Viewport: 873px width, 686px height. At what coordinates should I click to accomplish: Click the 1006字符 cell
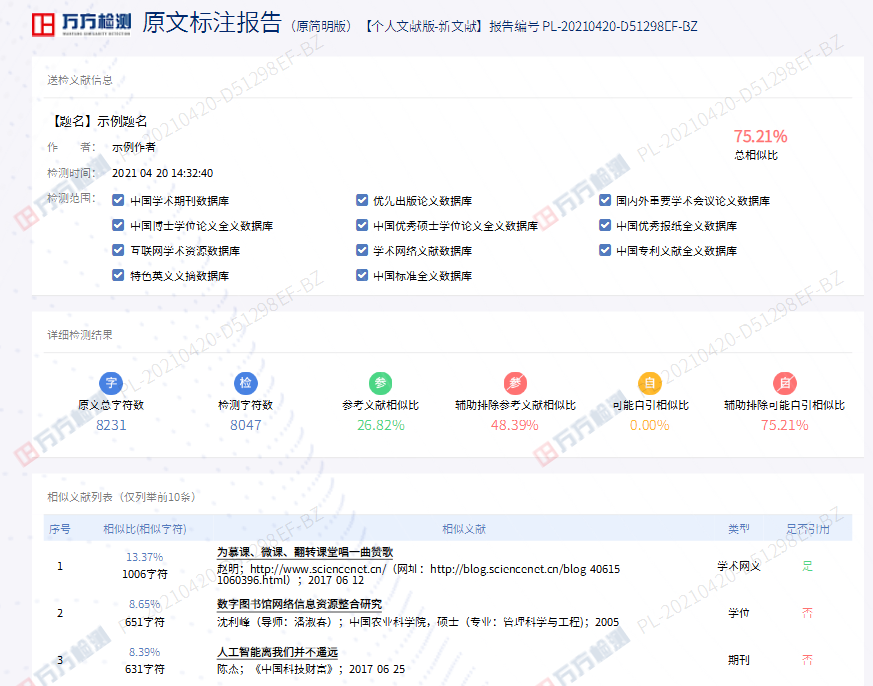point(145,574)
